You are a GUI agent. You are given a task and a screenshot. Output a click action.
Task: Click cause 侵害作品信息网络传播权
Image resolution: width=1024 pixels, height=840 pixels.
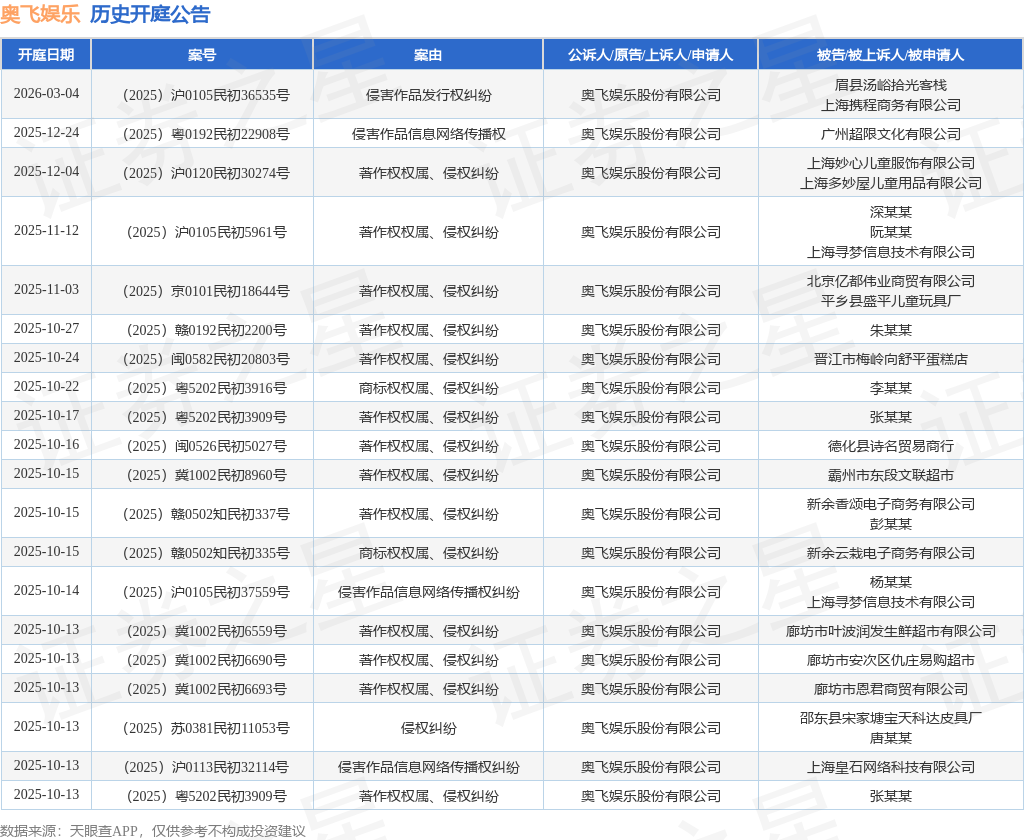point(428,134)
